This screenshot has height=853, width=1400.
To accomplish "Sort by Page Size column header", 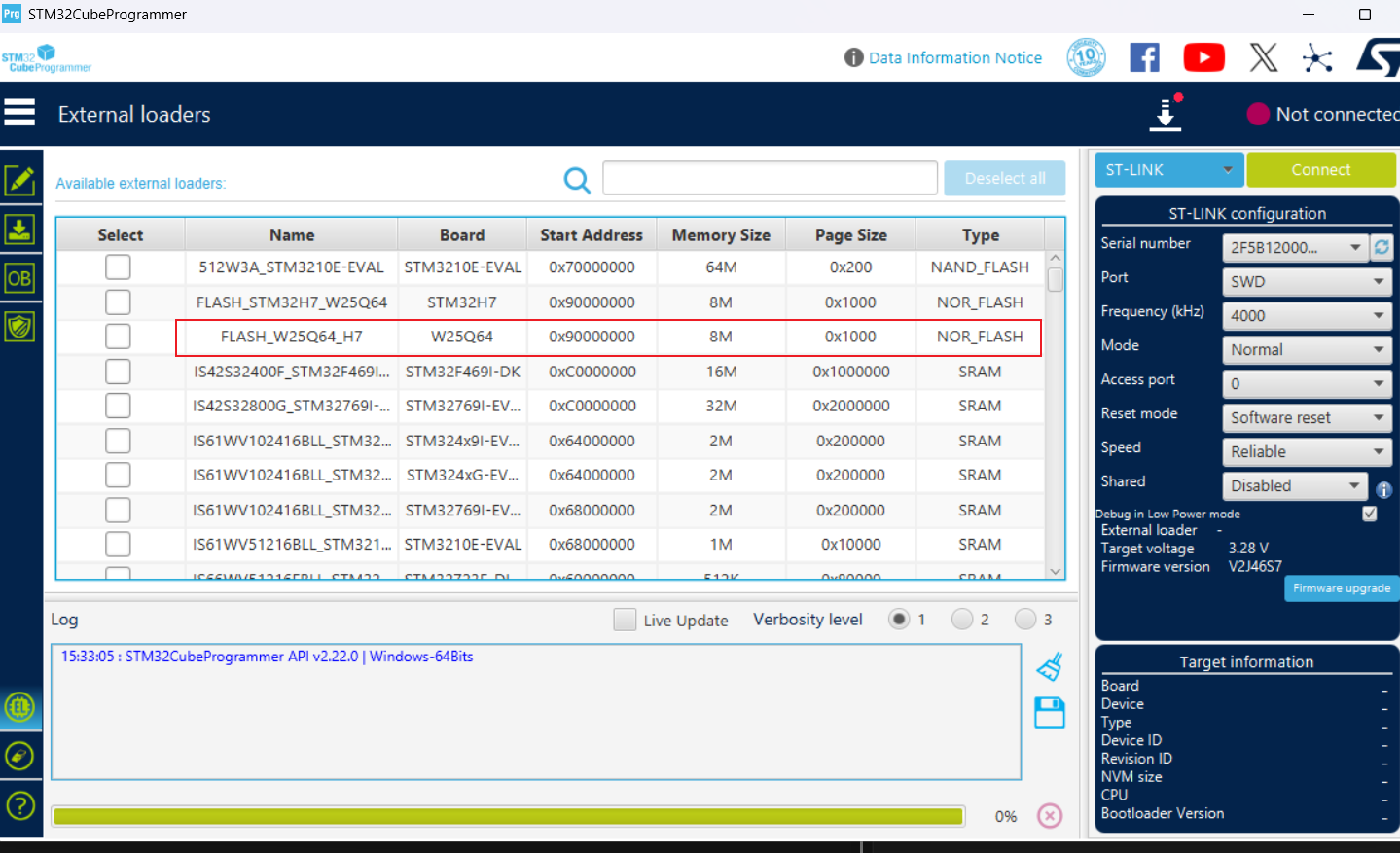I will 851,235.
